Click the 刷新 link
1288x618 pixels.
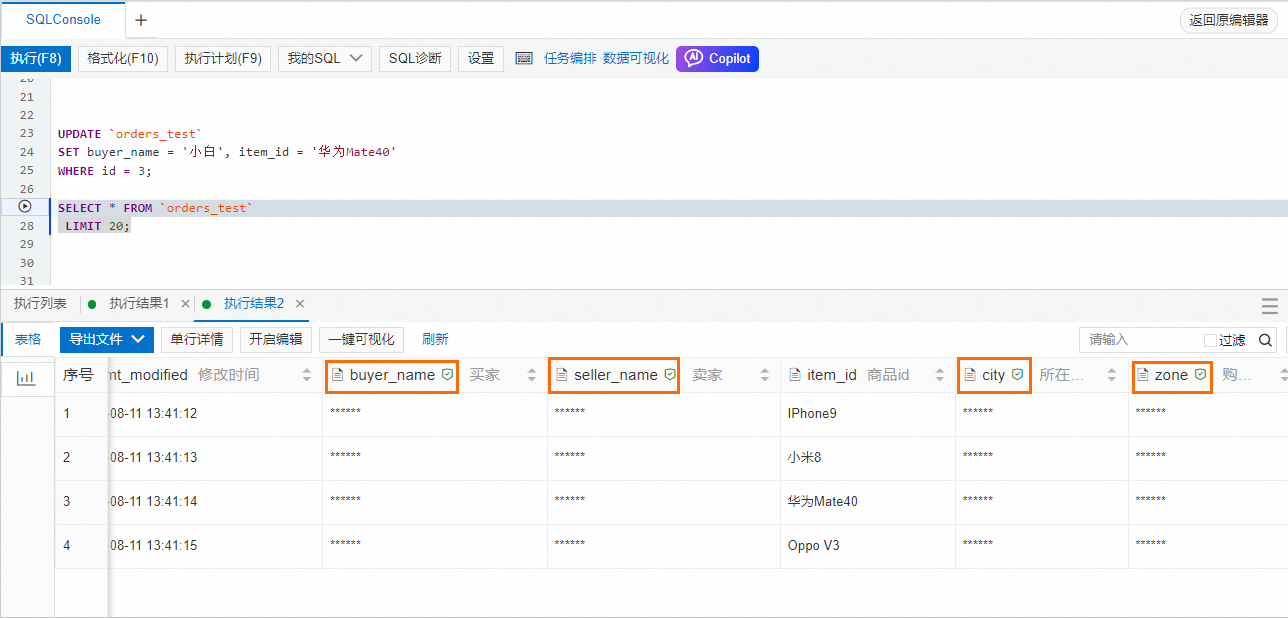(435, 340)
